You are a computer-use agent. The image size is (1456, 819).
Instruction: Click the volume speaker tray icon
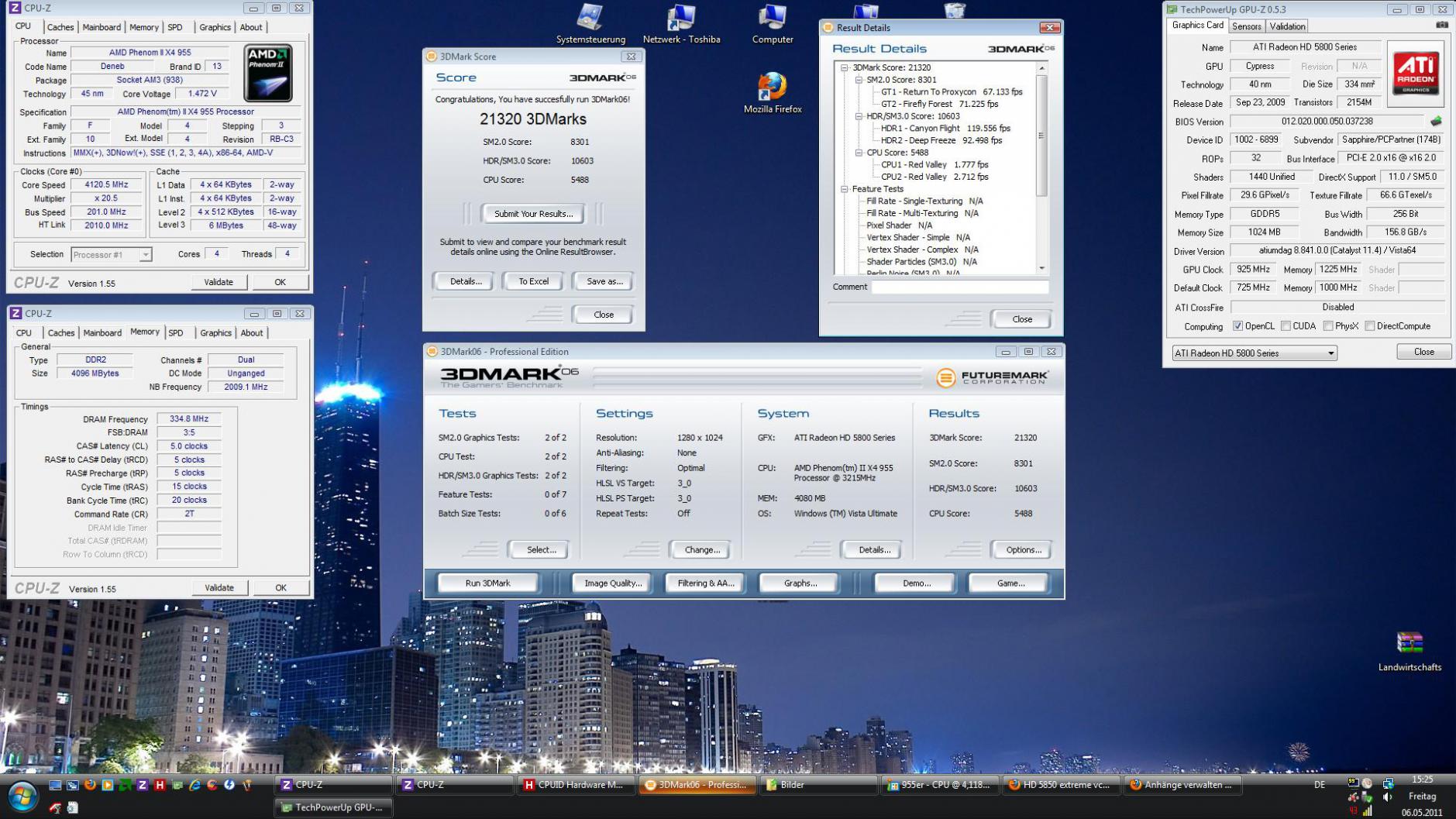pos(1387,797)
